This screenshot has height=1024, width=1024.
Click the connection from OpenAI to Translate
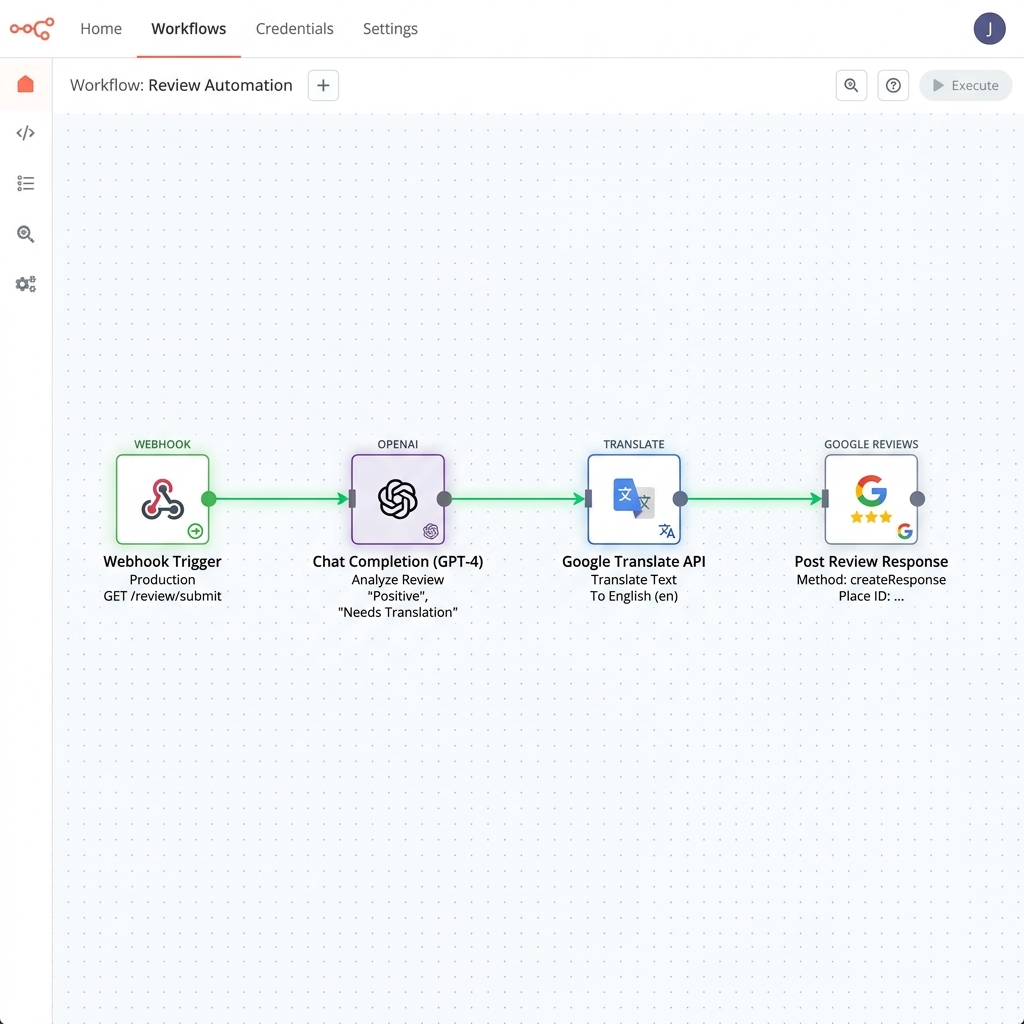coord(516,499)
